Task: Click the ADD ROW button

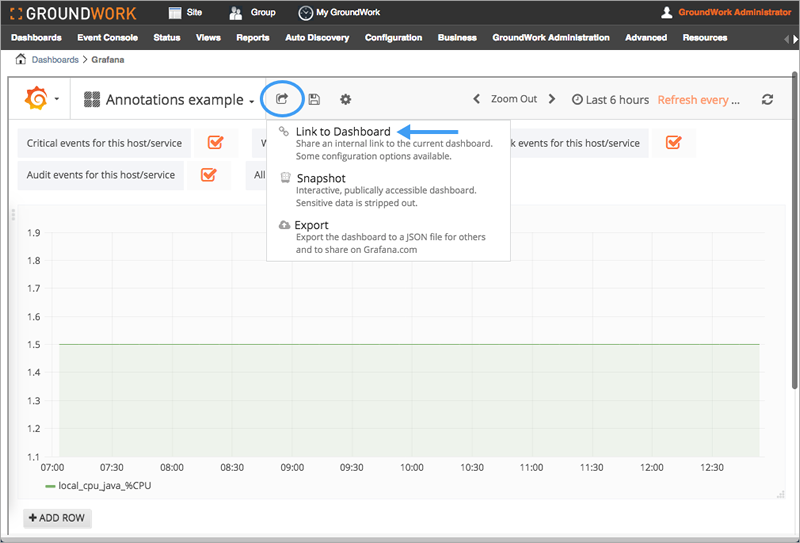Action: pos(57,517)
